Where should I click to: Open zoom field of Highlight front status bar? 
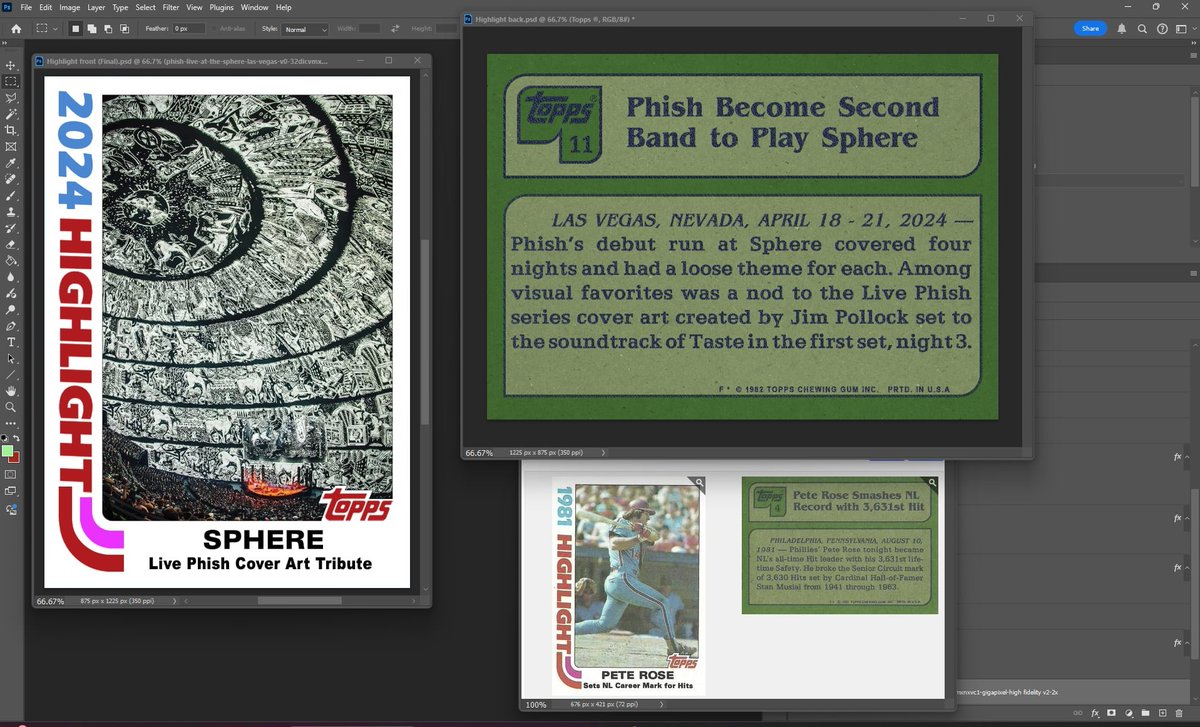coord(50,601)
